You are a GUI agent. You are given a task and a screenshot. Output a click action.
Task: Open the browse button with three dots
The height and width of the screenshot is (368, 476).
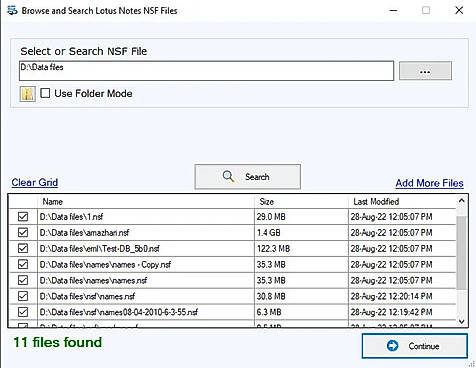[425, 71]
